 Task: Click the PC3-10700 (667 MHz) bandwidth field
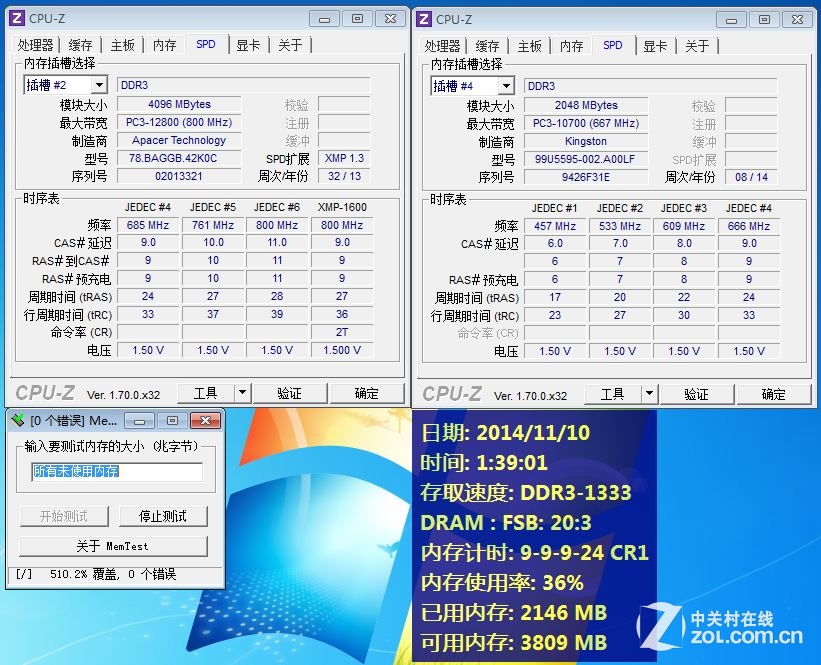(586, 123)
